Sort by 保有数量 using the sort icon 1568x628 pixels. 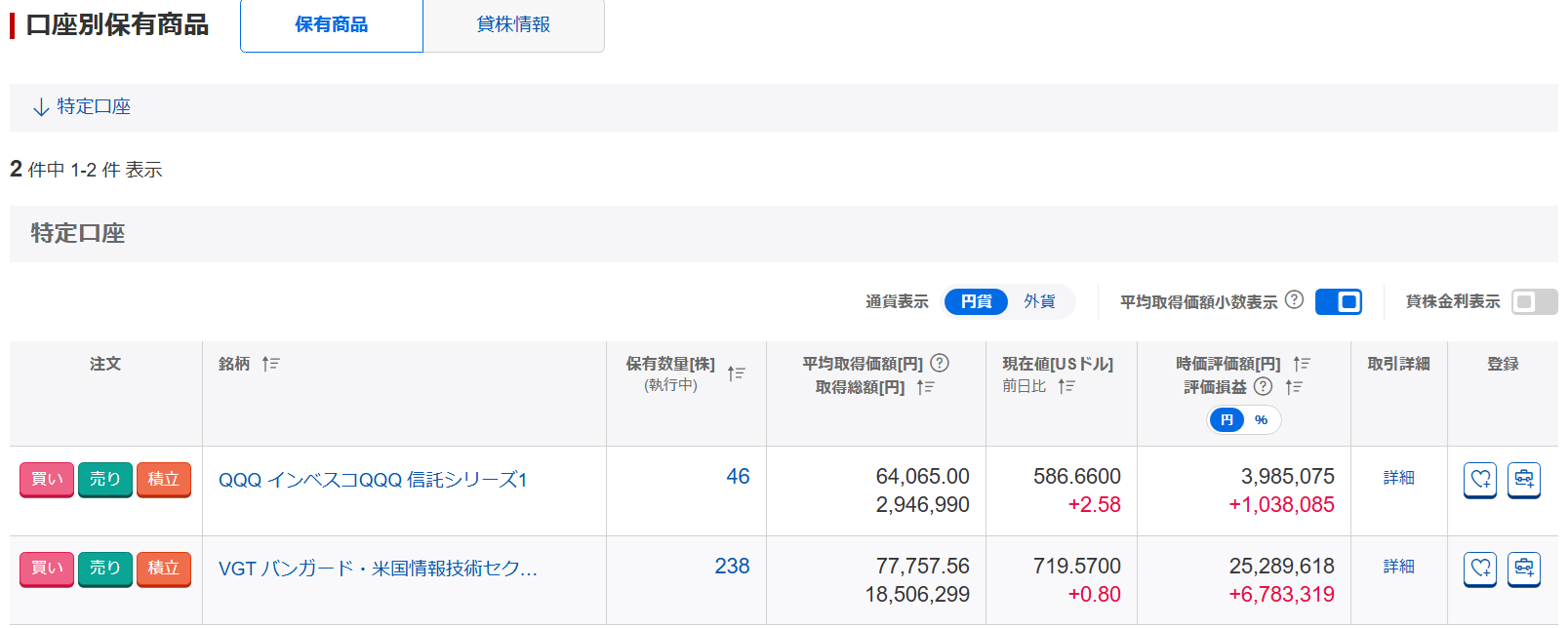pyautogui.click(x=736, y=373)
